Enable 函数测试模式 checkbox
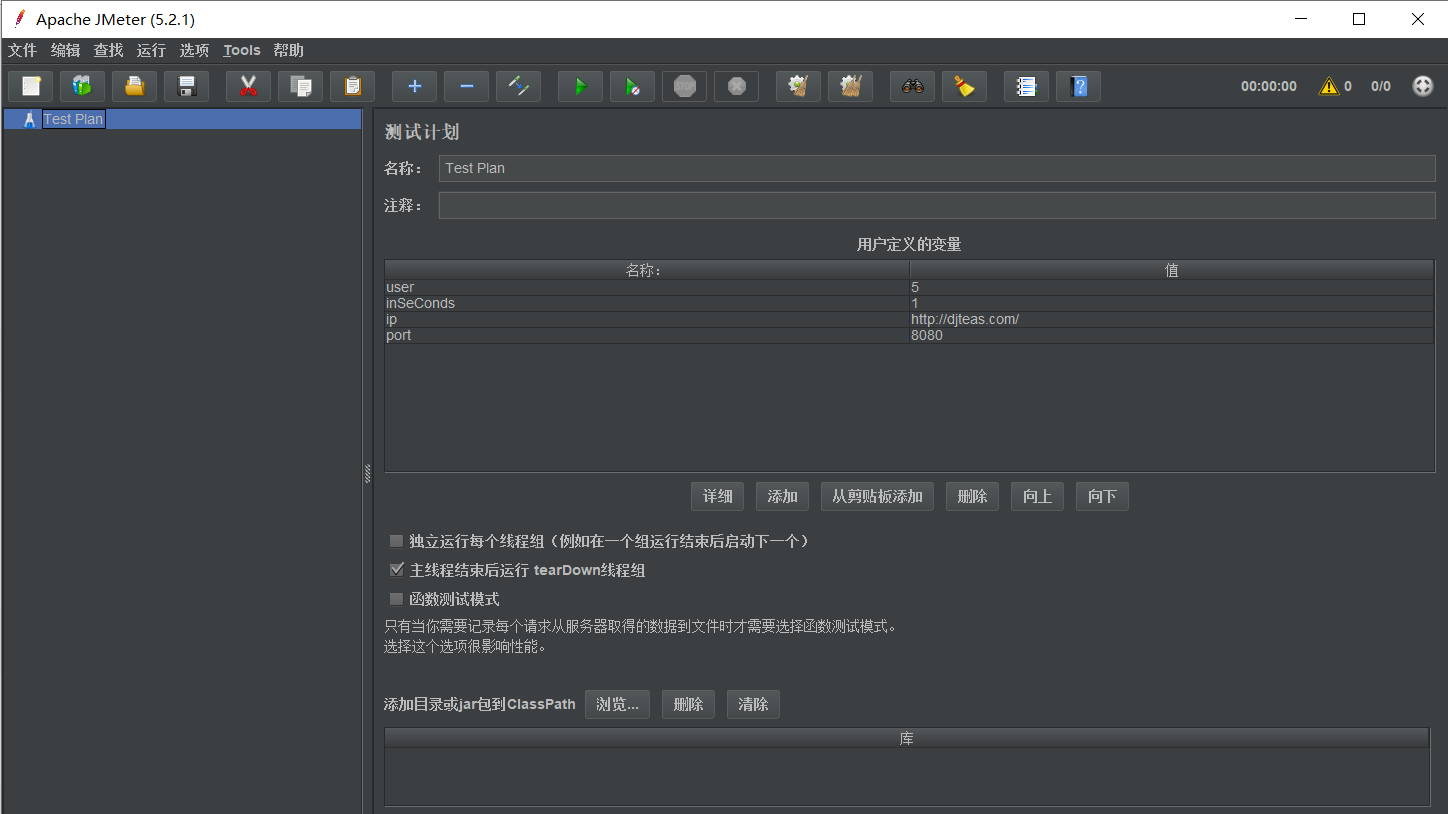The height and width of the screenshot is (814, 1448). (397, 599)
